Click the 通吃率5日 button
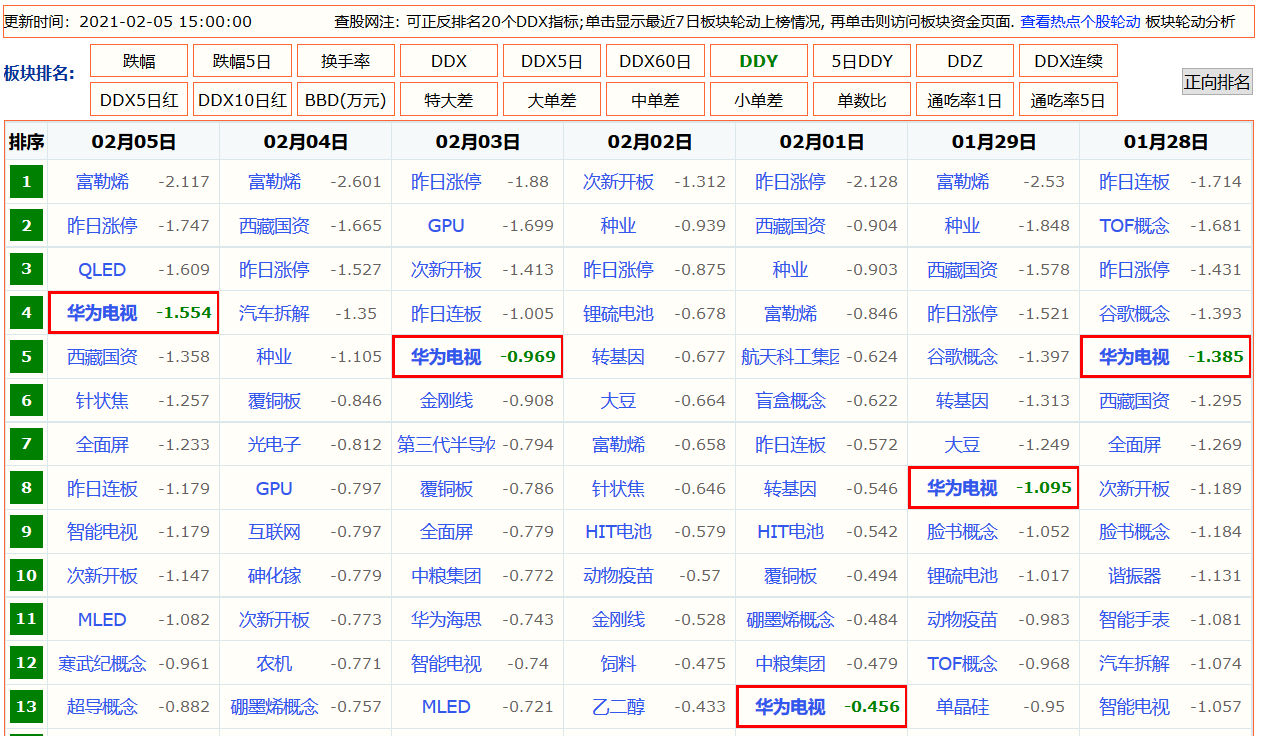This screenshot has width=1265, height=736. point(1068,100)
